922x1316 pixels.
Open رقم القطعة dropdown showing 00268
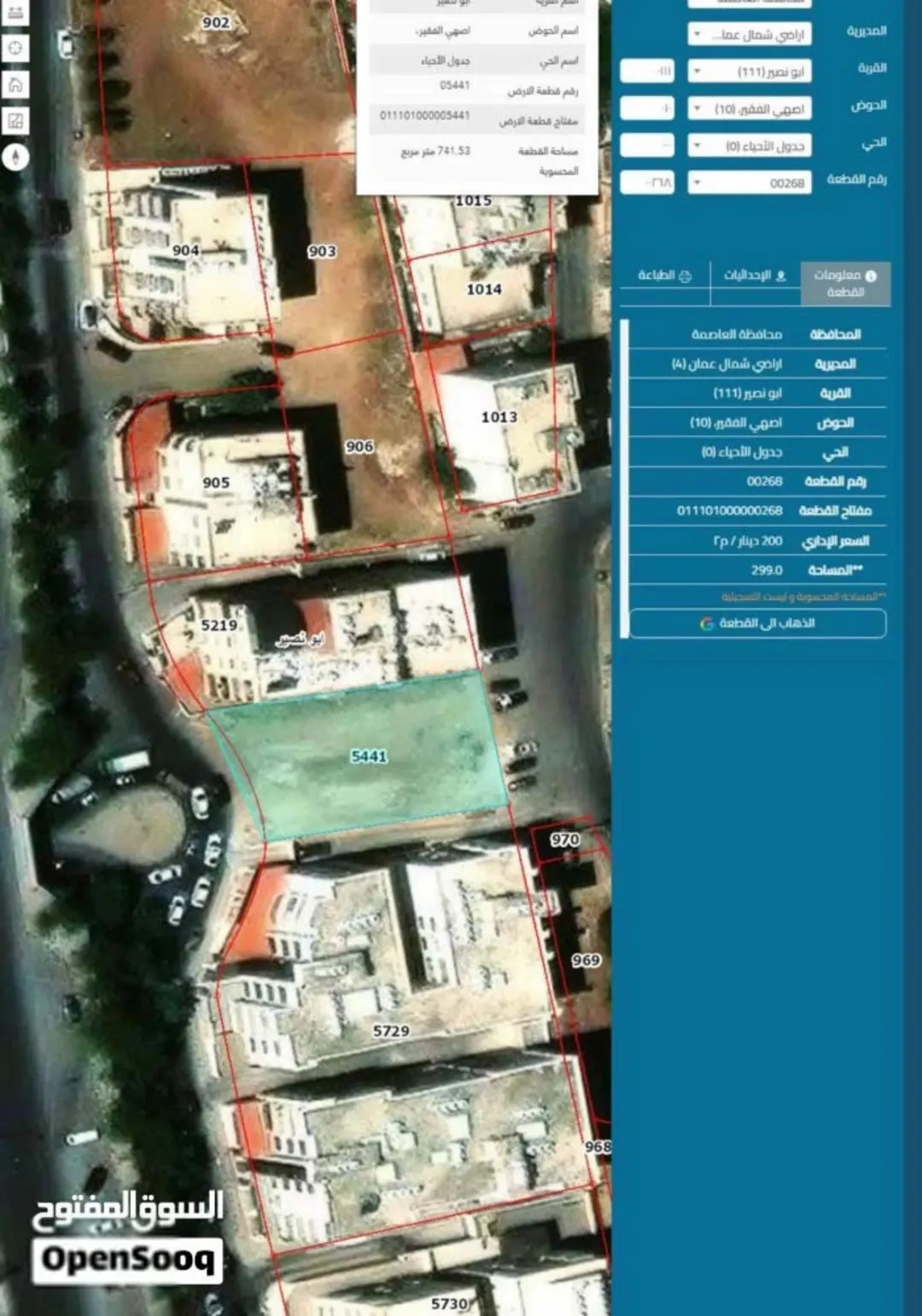point(750,183)
